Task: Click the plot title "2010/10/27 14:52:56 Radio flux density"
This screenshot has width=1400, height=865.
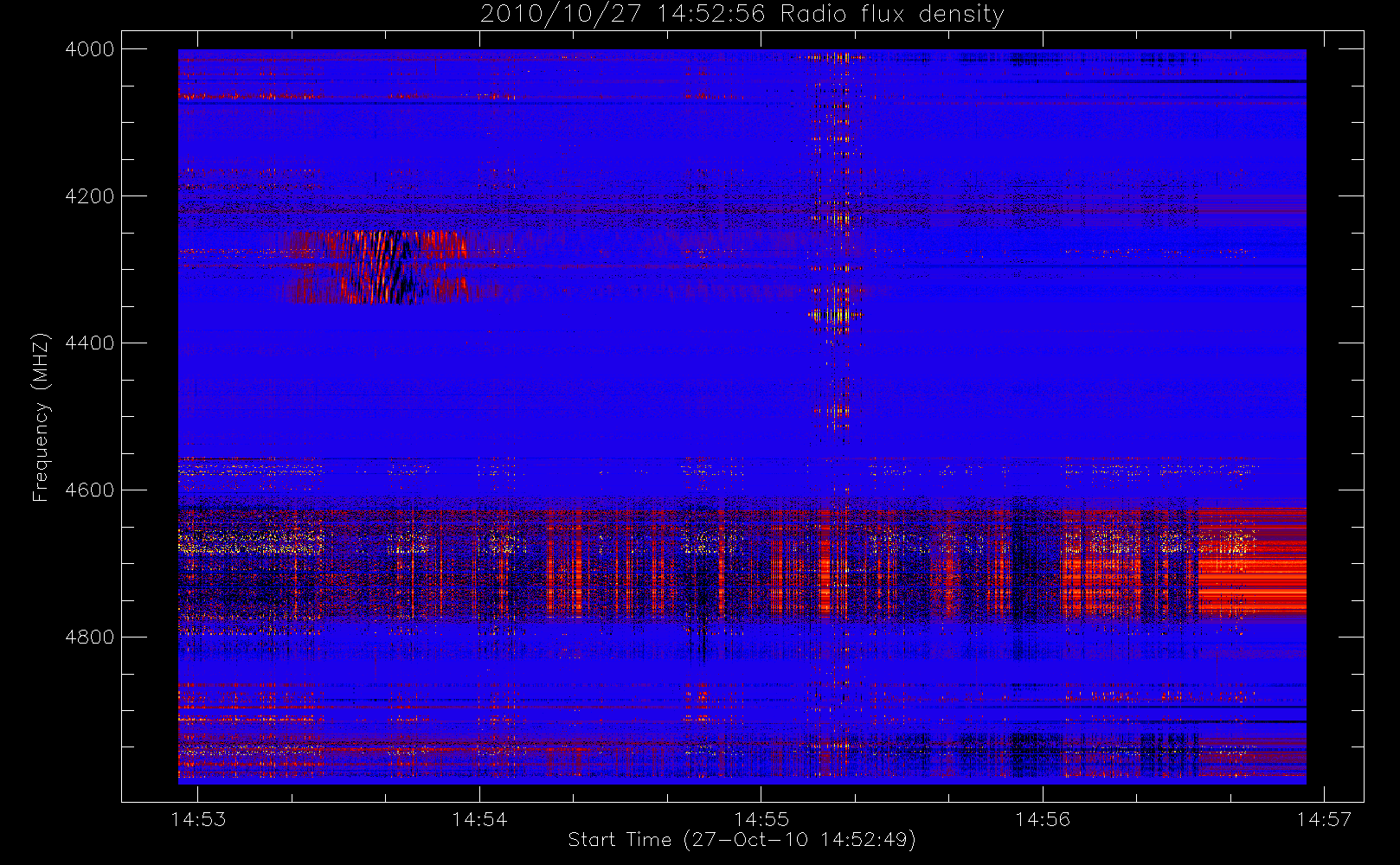Action: (742, 15)
